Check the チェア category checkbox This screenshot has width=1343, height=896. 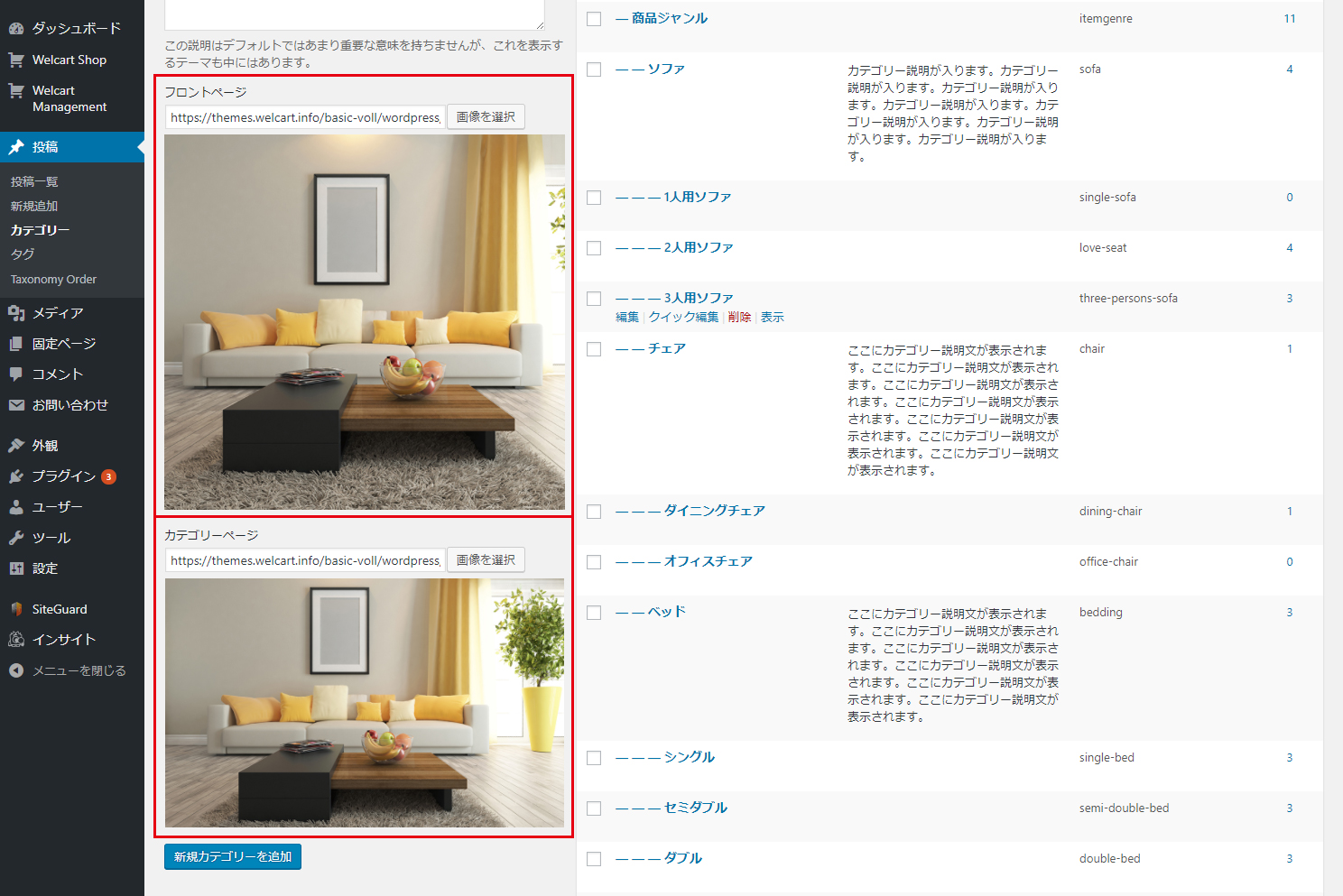click(594, 349)
